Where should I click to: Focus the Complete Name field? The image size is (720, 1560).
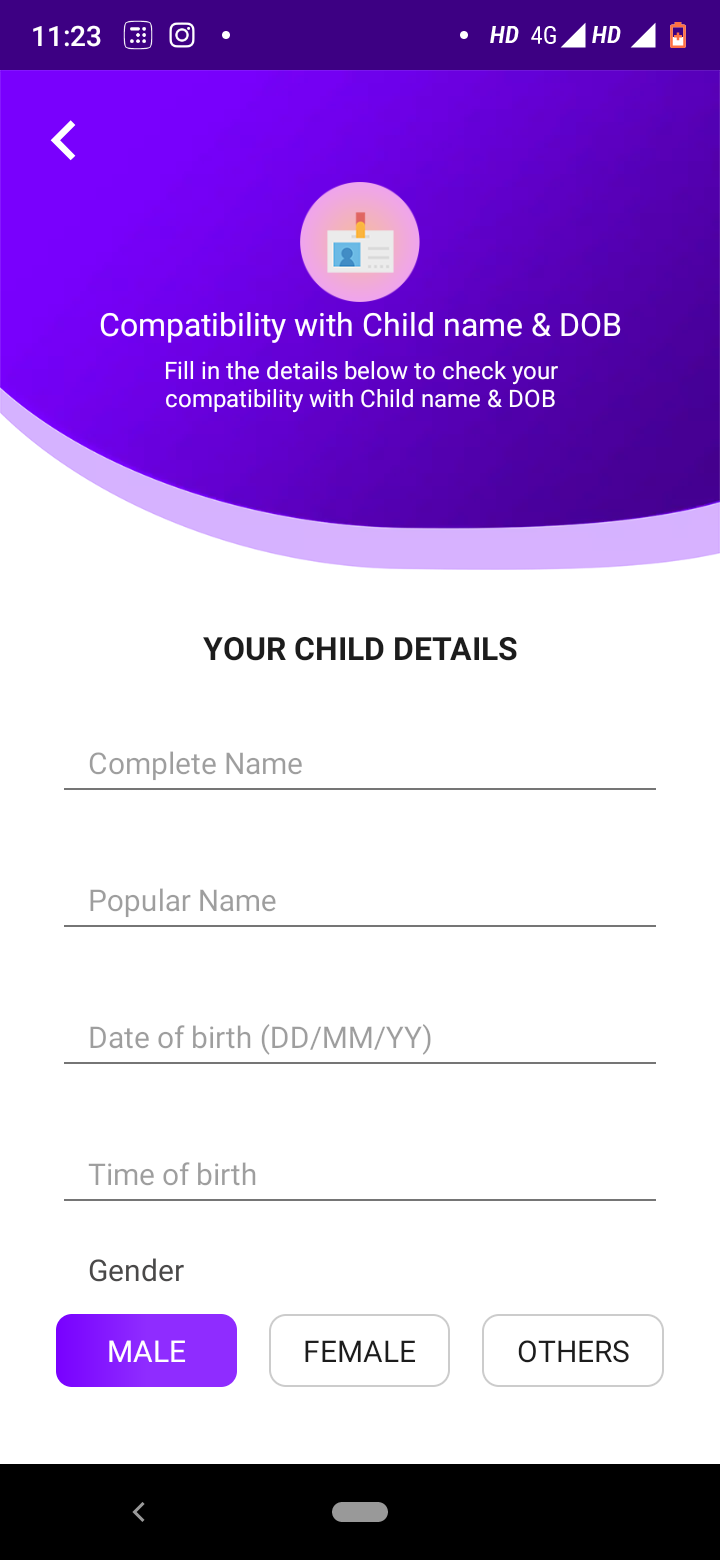(360, 764)
